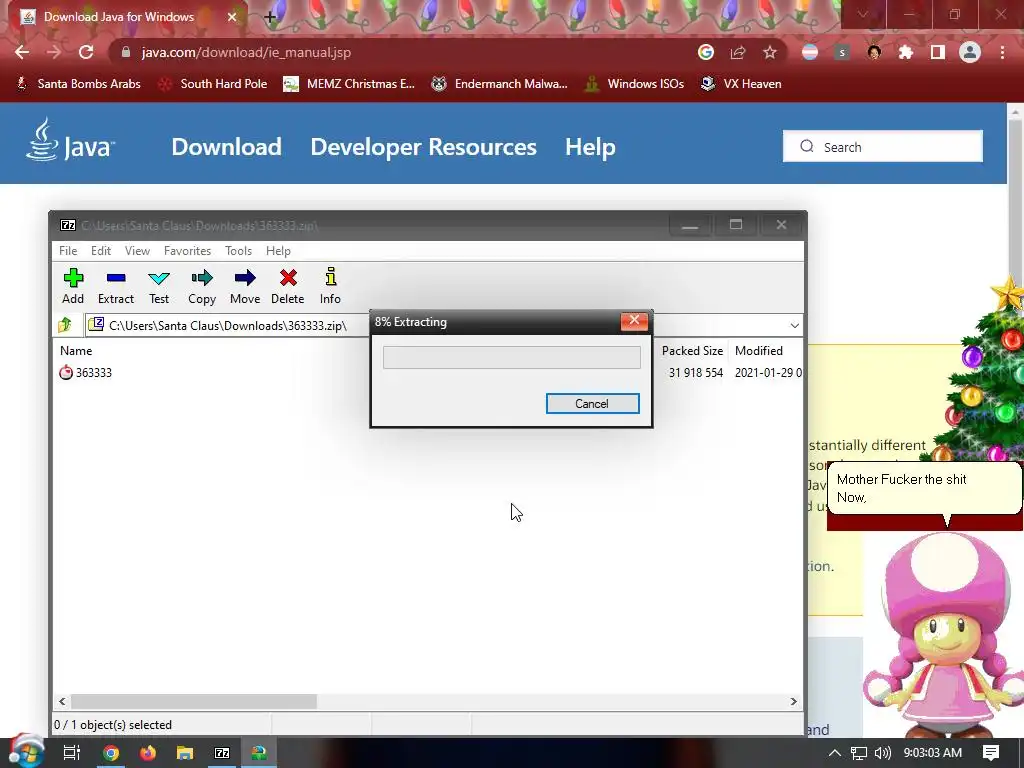Open the Chrome profile avatar

(x=970, y=52)
